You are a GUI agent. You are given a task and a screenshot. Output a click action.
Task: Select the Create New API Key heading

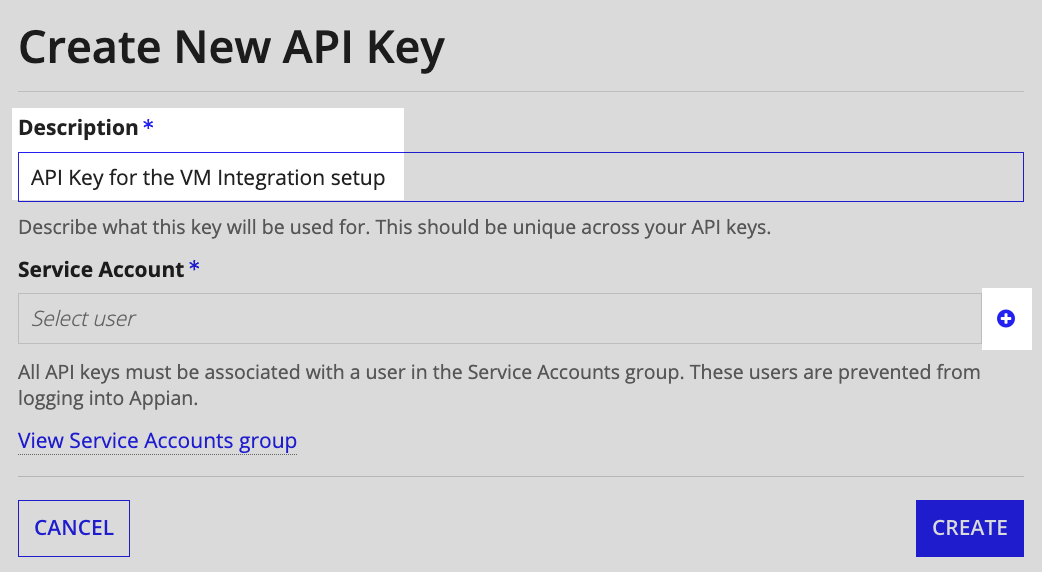pos(231,48)
